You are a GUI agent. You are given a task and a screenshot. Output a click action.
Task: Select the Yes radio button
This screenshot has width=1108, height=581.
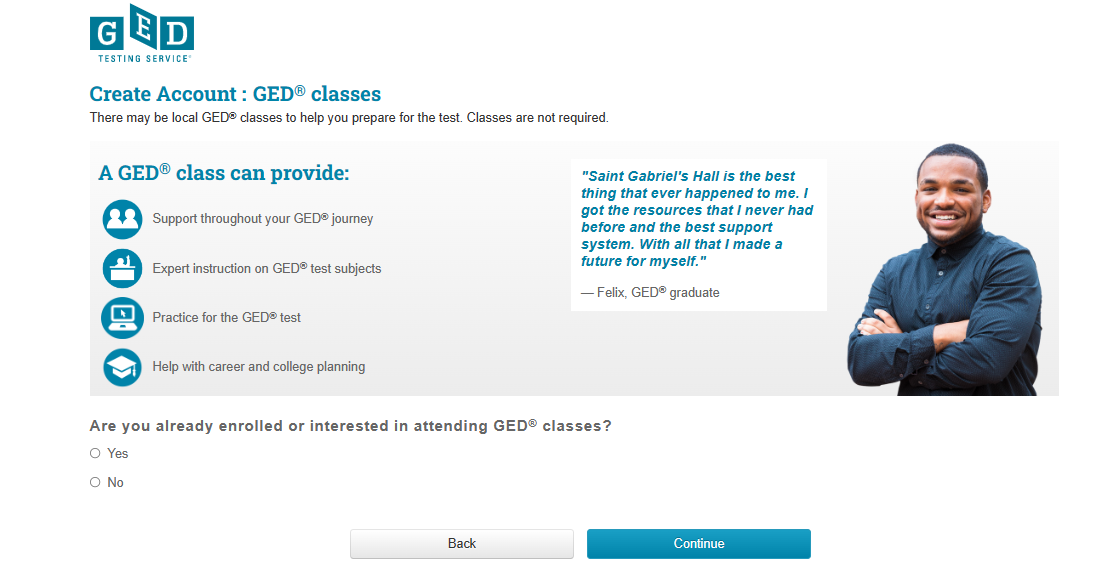click(96, 453)
